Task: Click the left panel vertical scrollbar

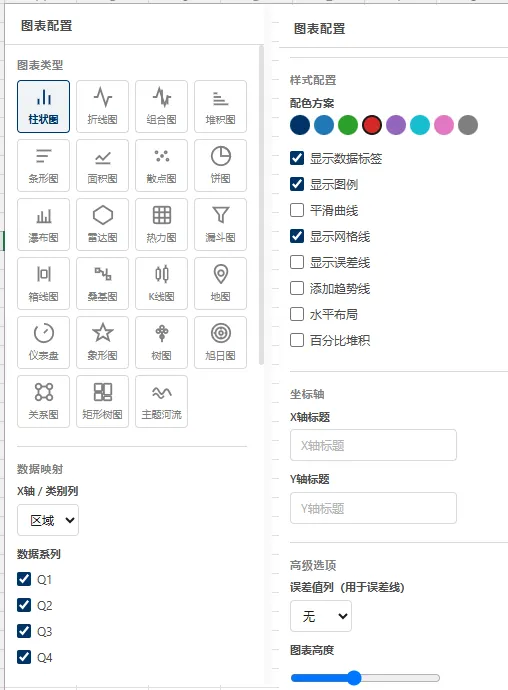Action: point(261,205)
